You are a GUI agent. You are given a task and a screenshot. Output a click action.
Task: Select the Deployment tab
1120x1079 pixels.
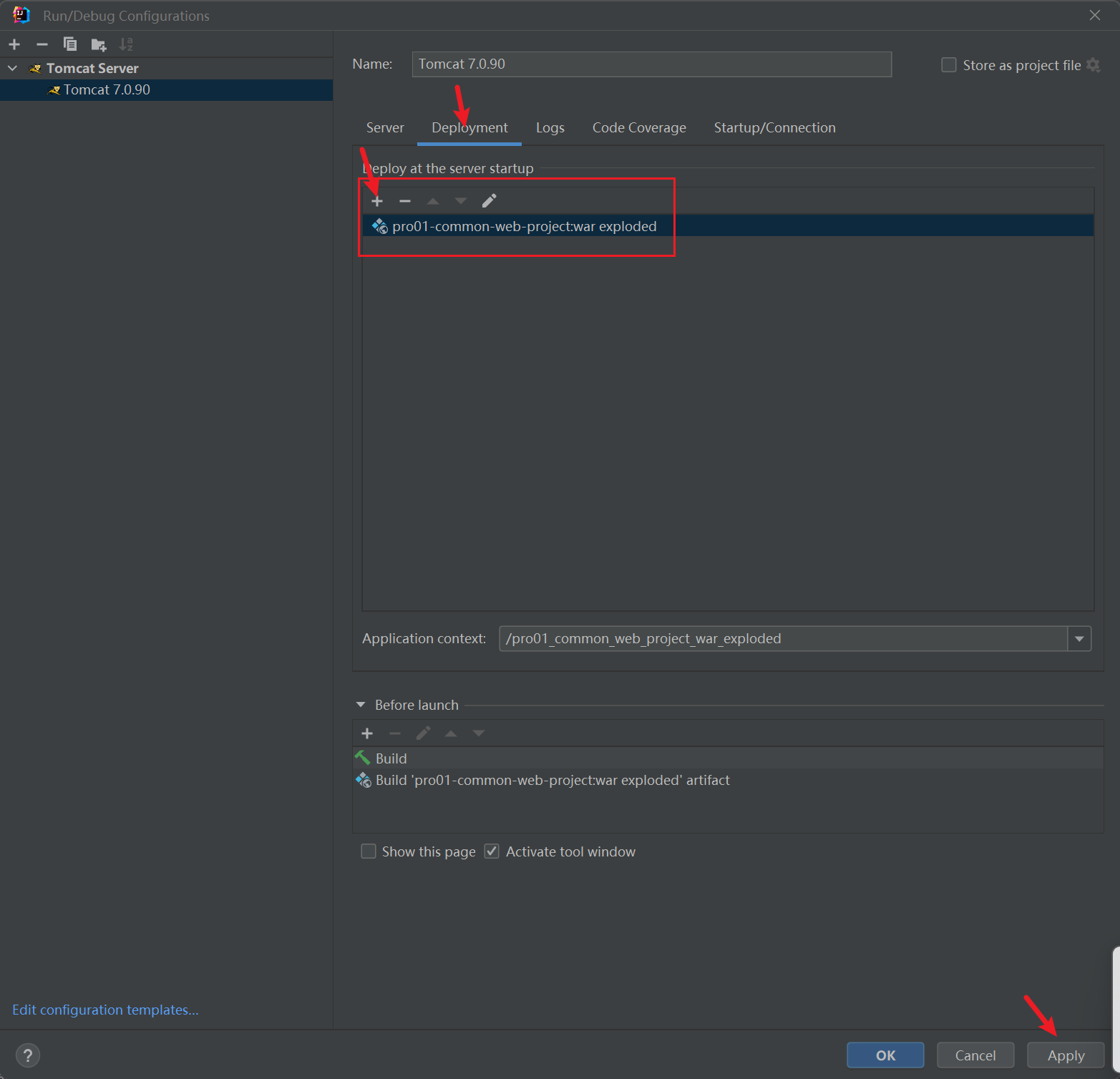pos(469,127)
